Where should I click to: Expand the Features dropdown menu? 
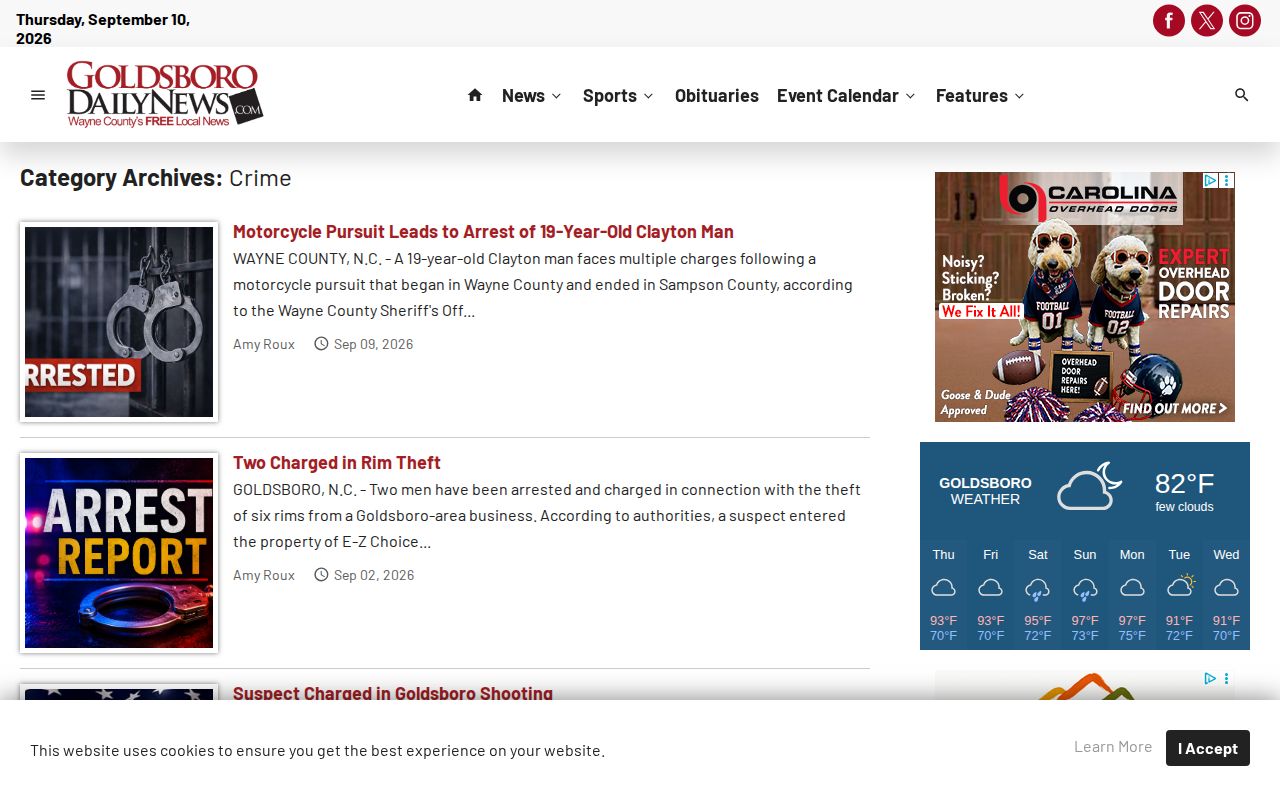tap(981, 95)
